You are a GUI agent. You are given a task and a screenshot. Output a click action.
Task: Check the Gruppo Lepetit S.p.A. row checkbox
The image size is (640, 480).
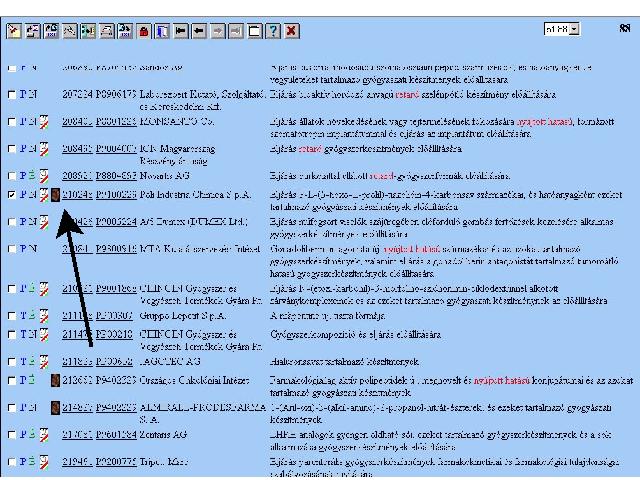(x=12, y=316)
